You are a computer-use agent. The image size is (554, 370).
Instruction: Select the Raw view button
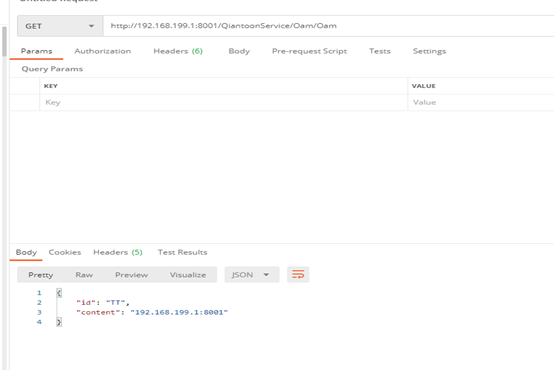point(84,275)
